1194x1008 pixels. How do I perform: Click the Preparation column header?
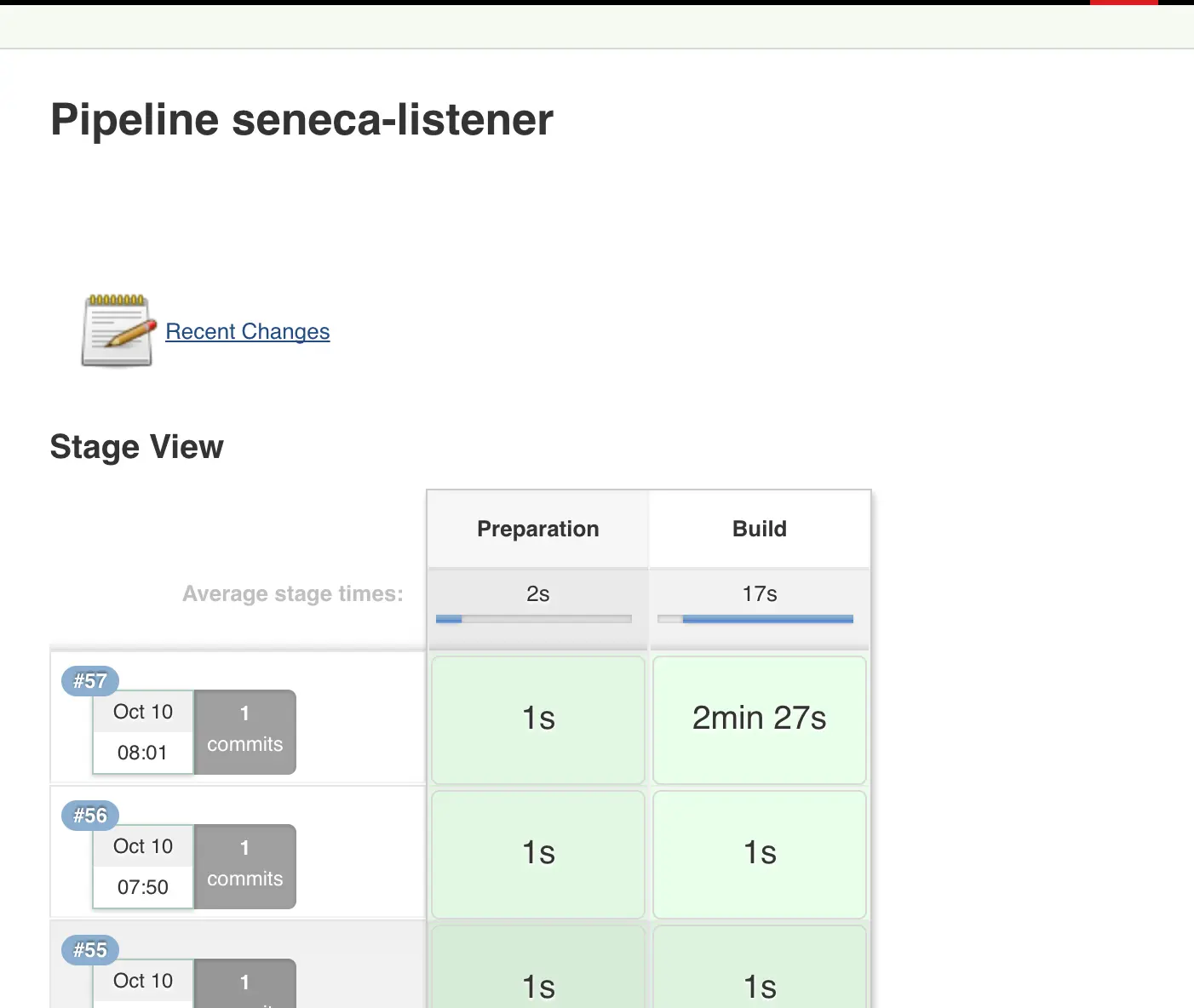[x=538, y=529]
